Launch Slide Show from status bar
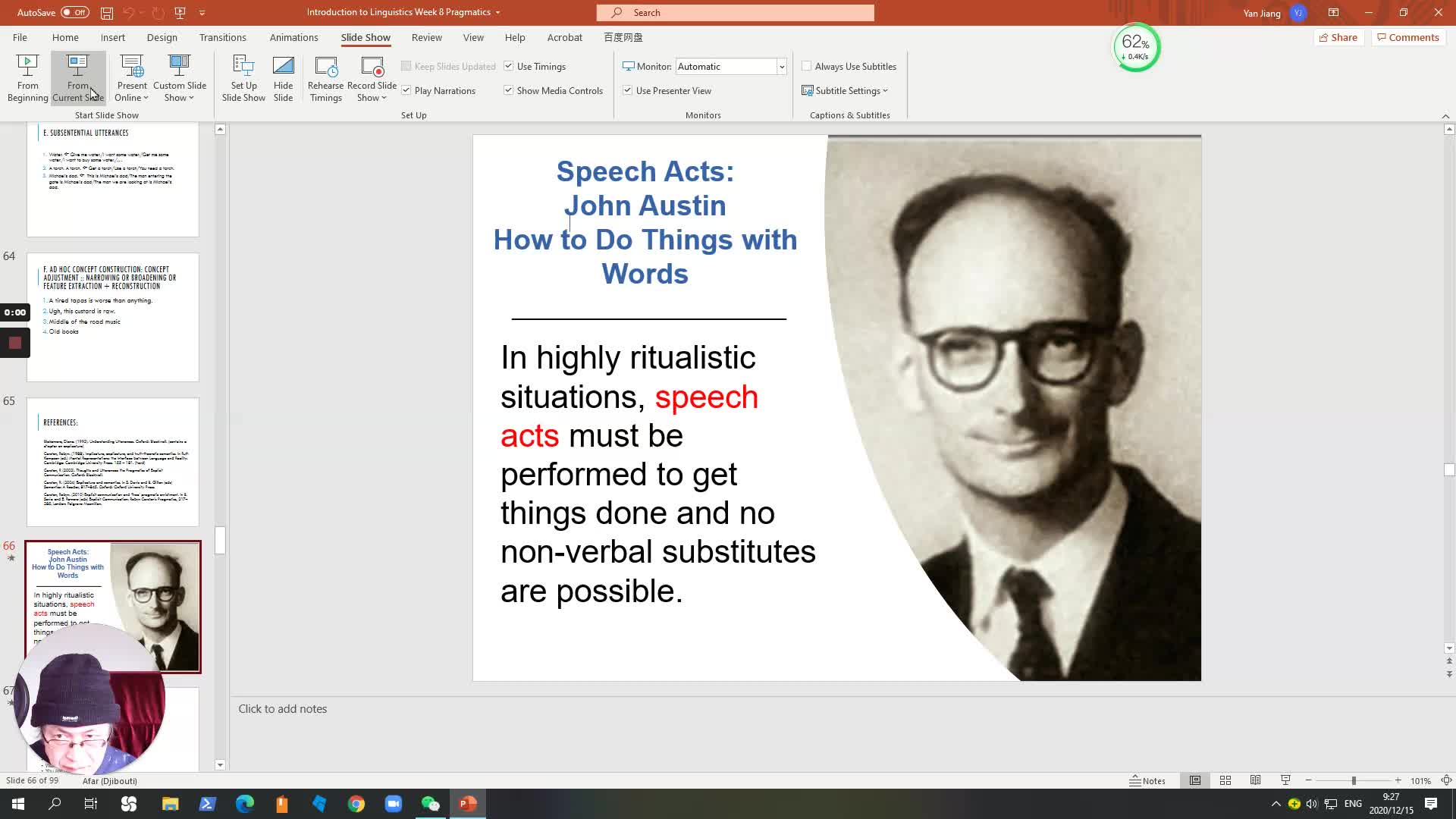 pos(1285,780)
